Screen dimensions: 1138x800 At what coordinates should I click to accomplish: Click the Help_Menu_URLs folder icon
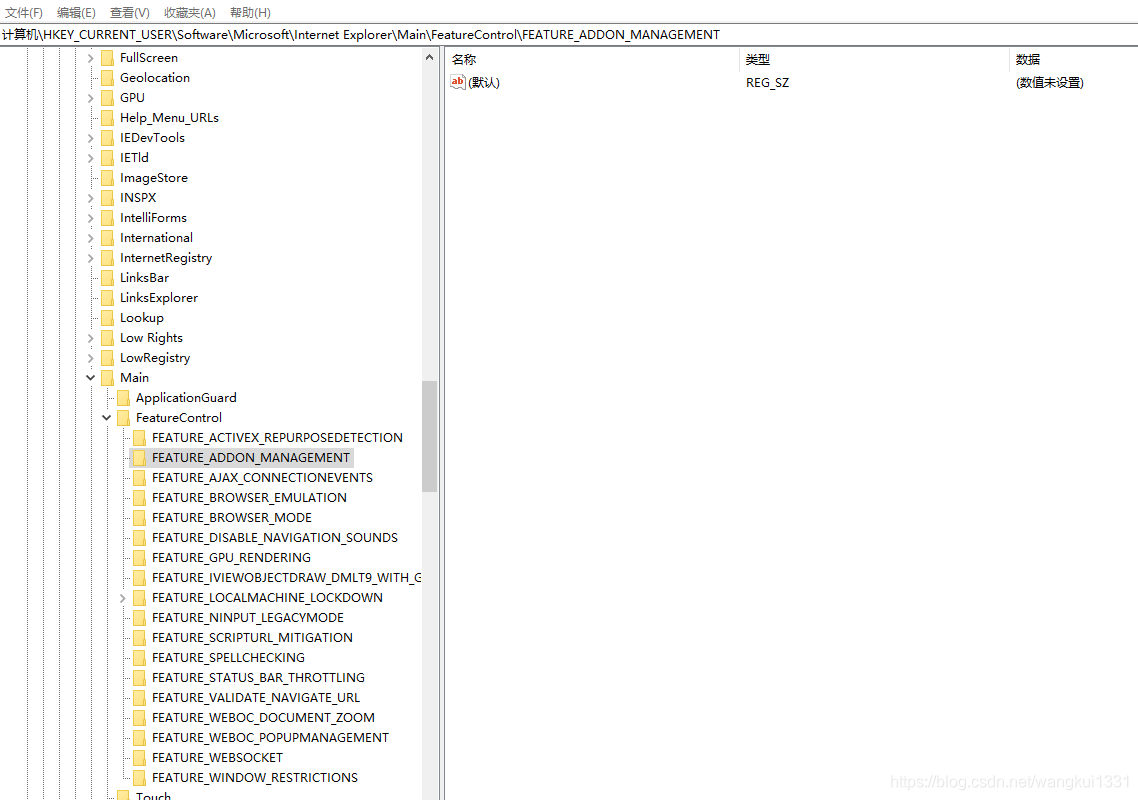(107, 118)
